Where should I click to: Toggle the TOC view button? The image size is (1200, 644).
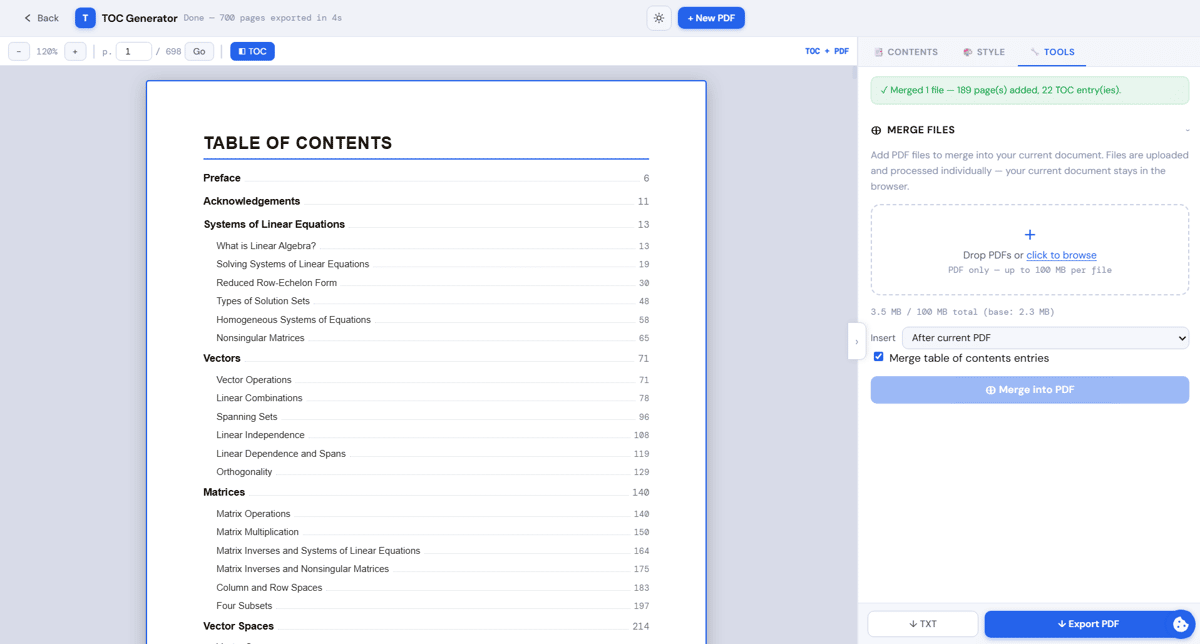(x=252, y=51)
